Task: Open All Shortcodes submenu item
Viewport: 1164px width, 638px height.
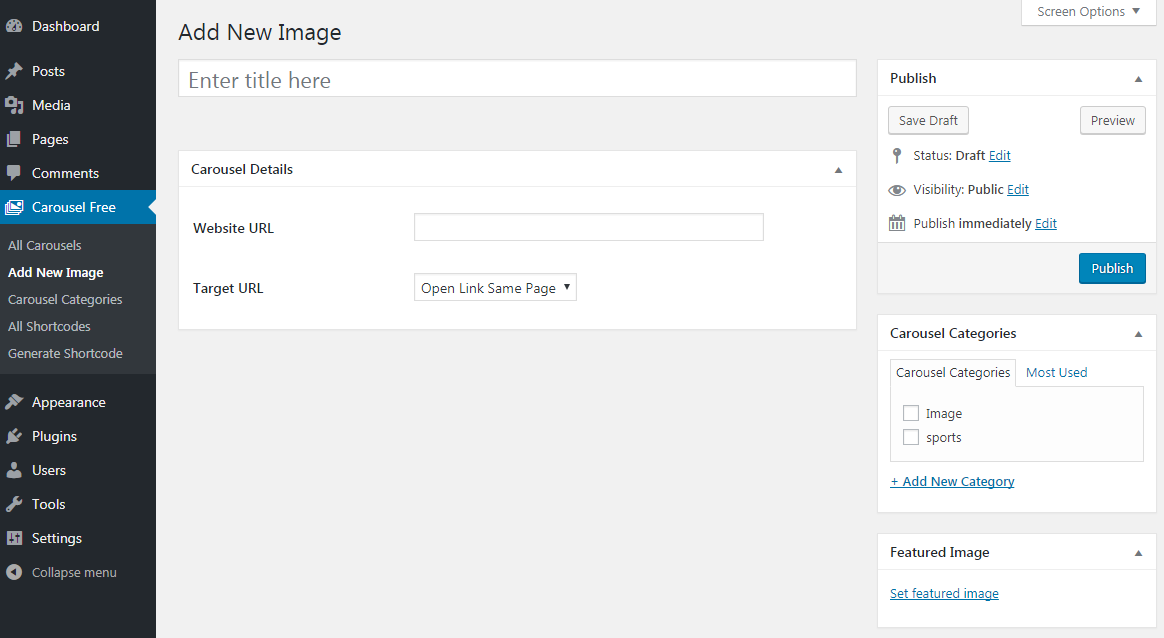Action: point(49,326)
